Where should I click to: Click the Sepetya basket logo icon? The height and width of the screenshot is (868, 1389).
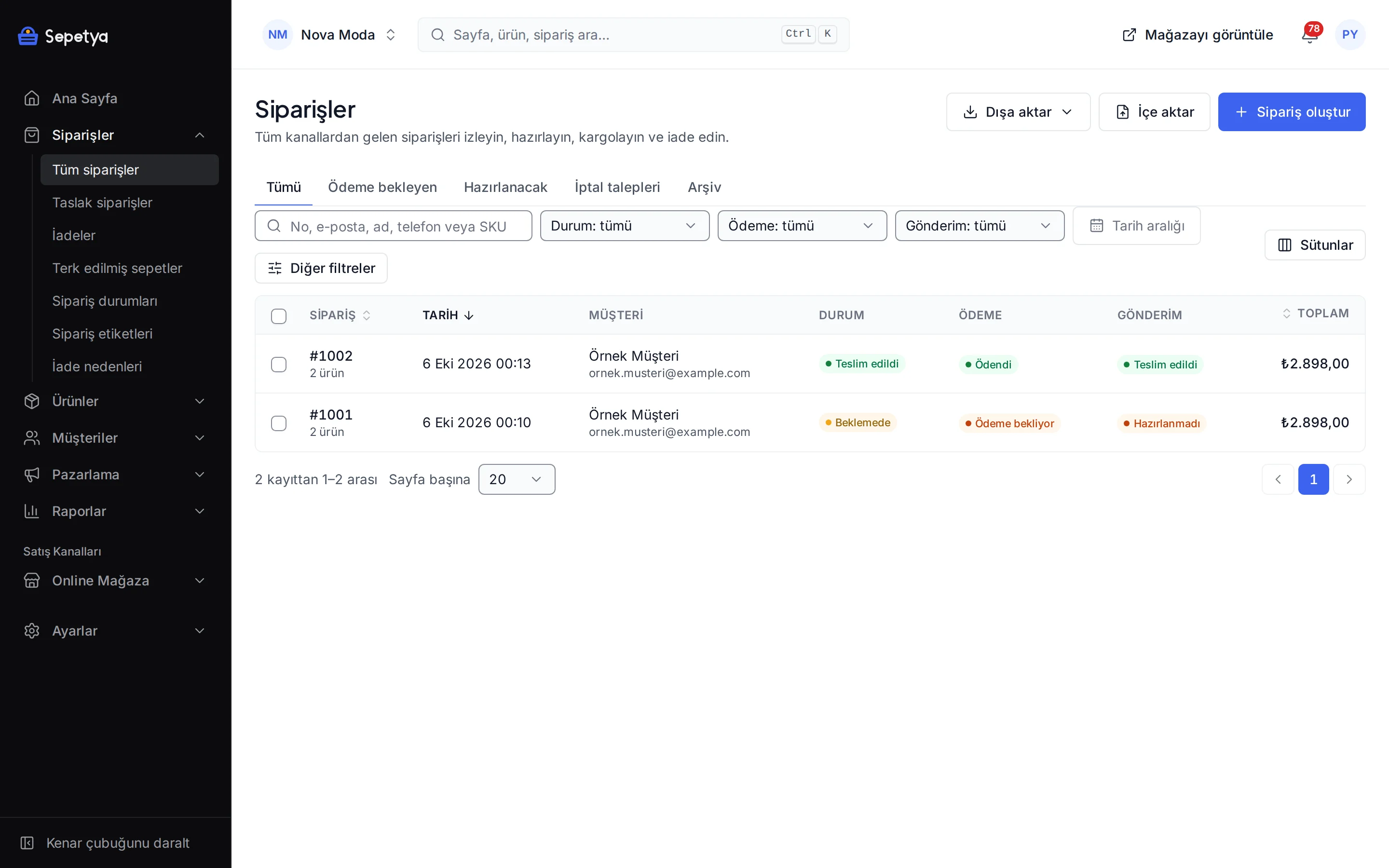click(x=27, y=36)
